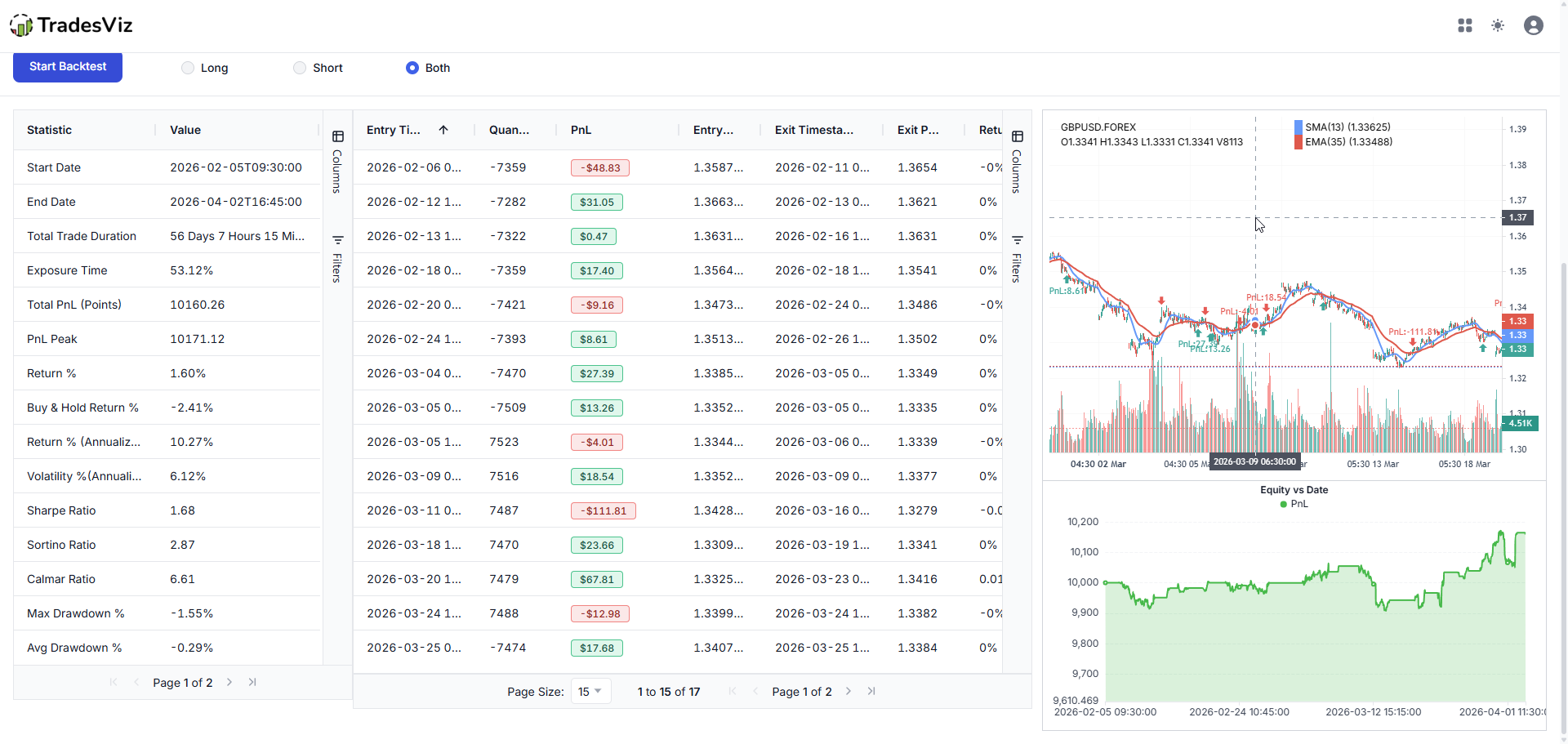Screen dimensions: 1568x744
Task: Sort by the Entry Timestamp column header
Action: tap(394, 130)
